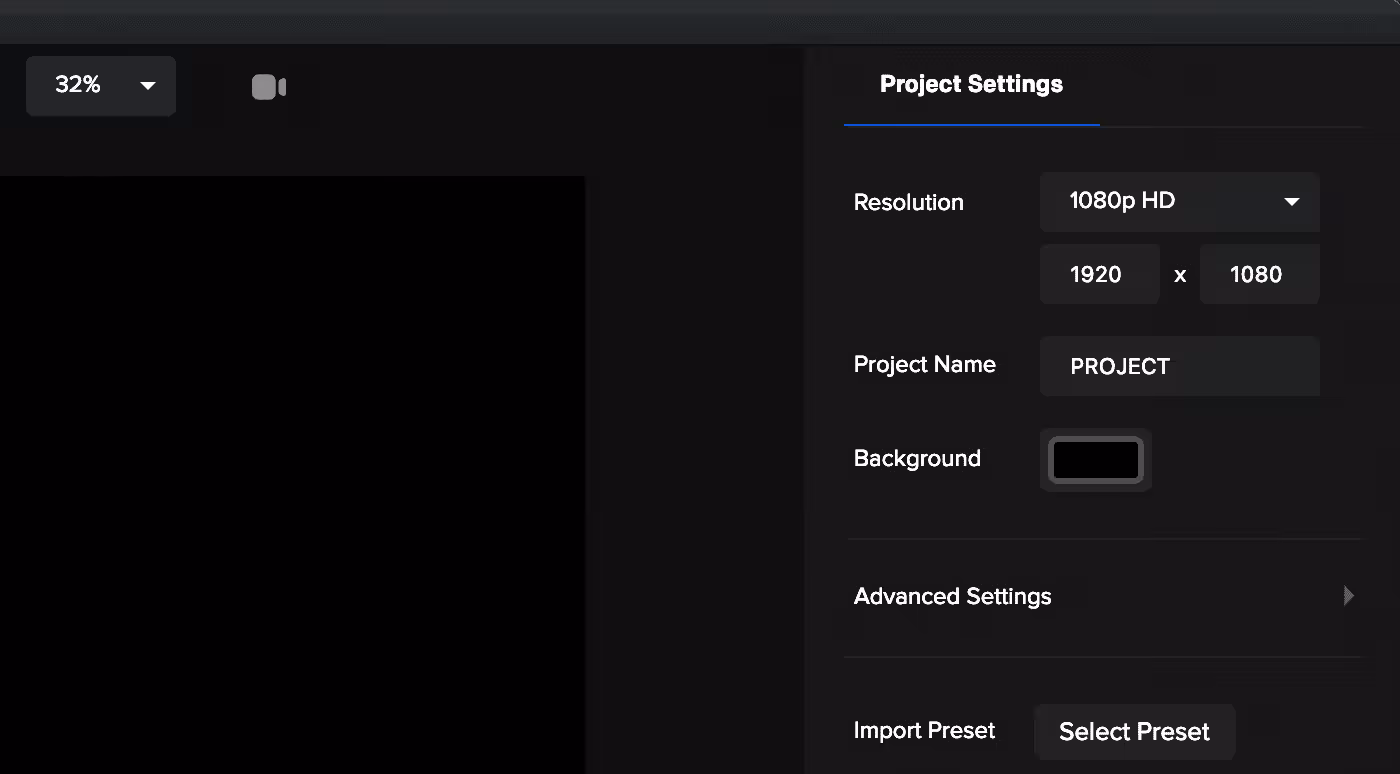Screen dimensions: 1400x774
Task: Click the height field showing 1080
Action: pyautogui.click(x=1258, y=275)
